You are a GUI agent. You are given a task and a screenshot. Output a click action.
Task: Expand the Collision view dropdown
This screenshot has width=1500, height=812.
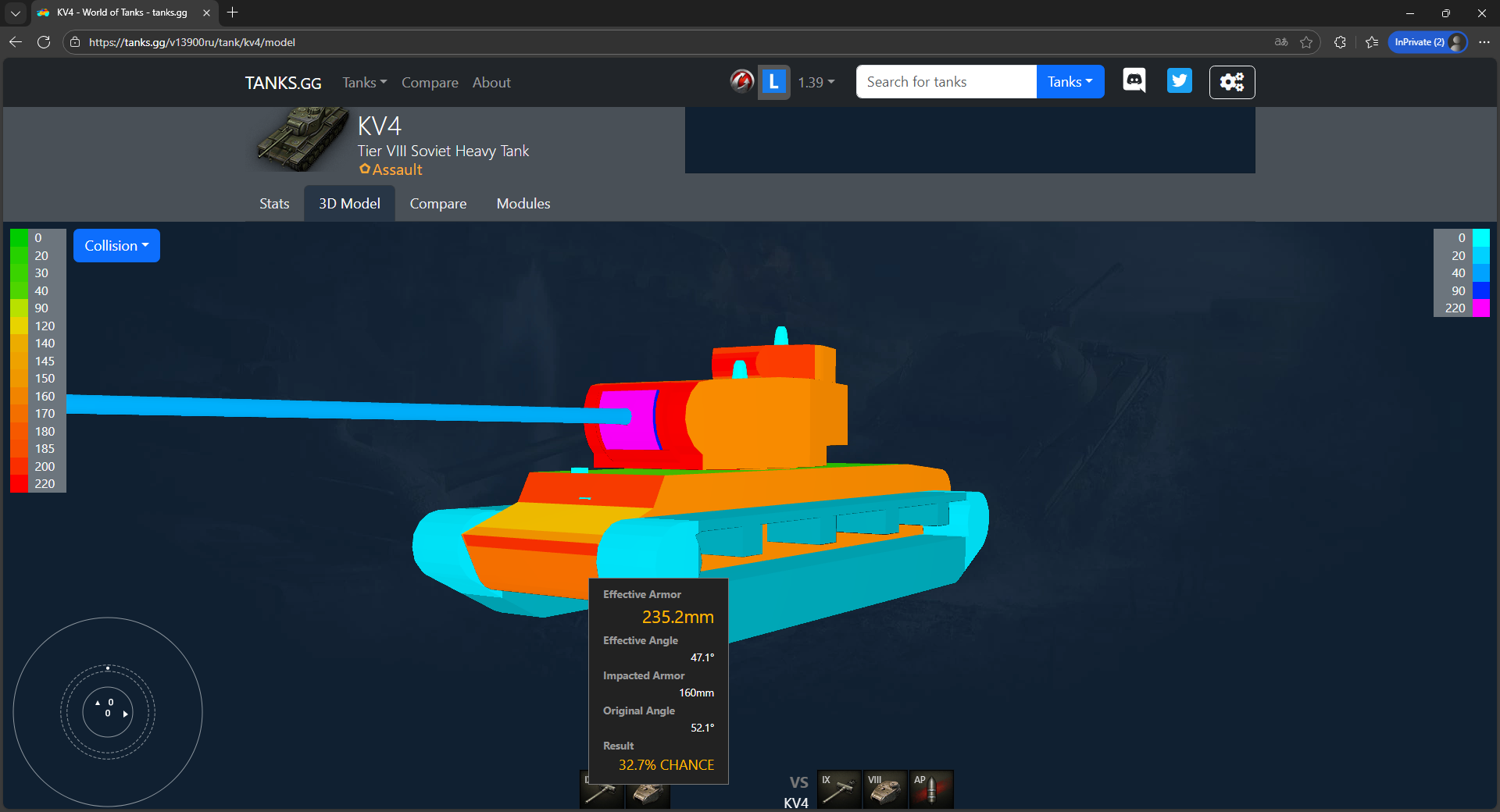pyautogui.click(x=116, y=246)
